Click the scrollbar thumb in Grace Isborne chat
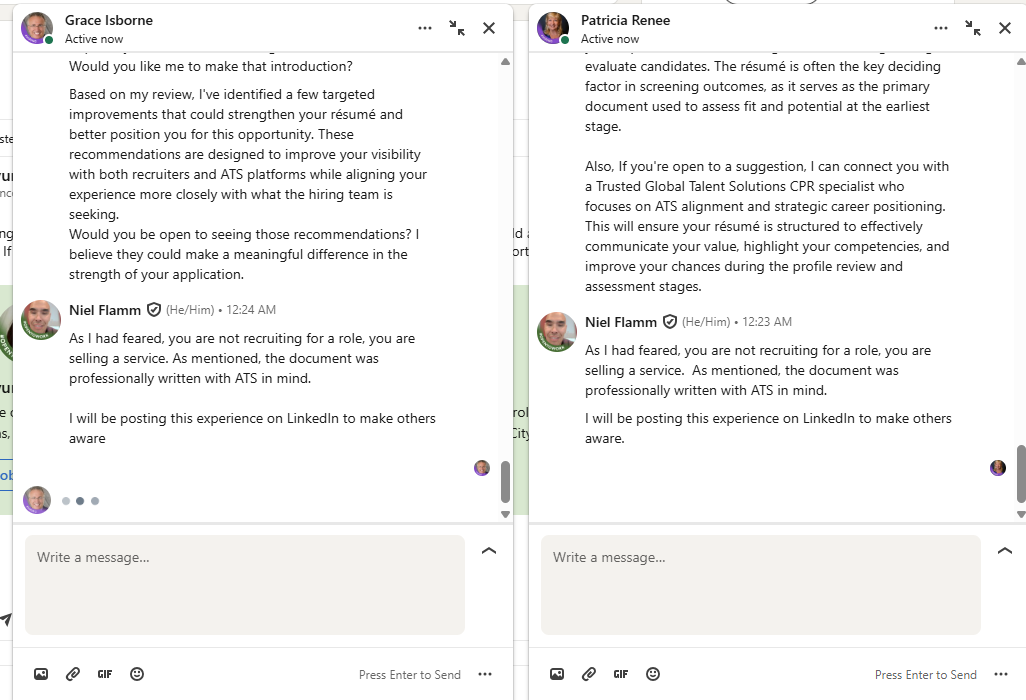The width and height of the screenshot is (1026, 700). 505,481
